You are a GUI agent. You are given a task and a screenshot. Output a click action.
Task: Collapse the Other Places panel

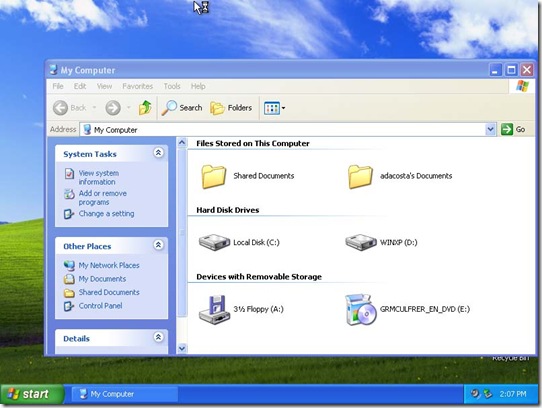(x=158, y=245)
